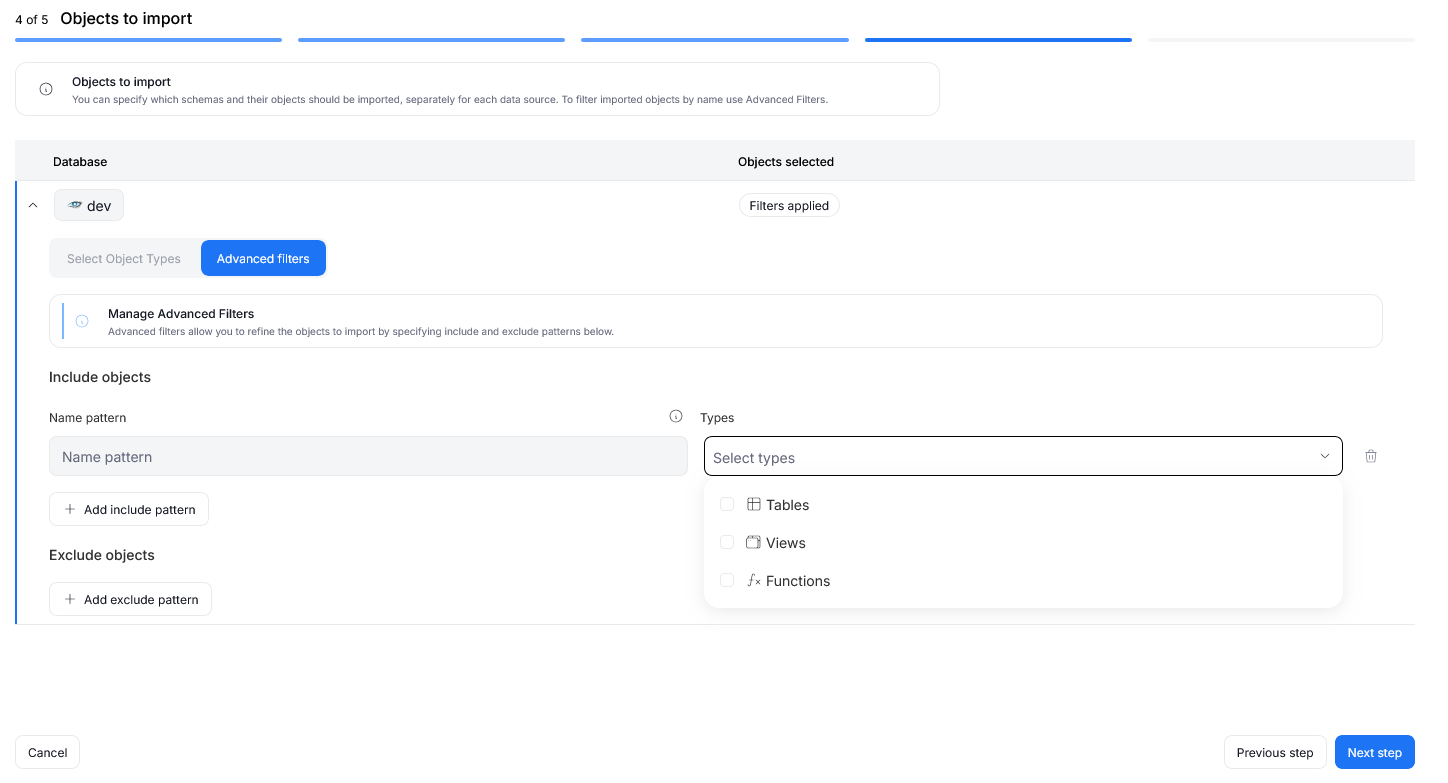Click the Name pattern info icon
This screenshot has width=1448, height=783.
click(676, 417)
